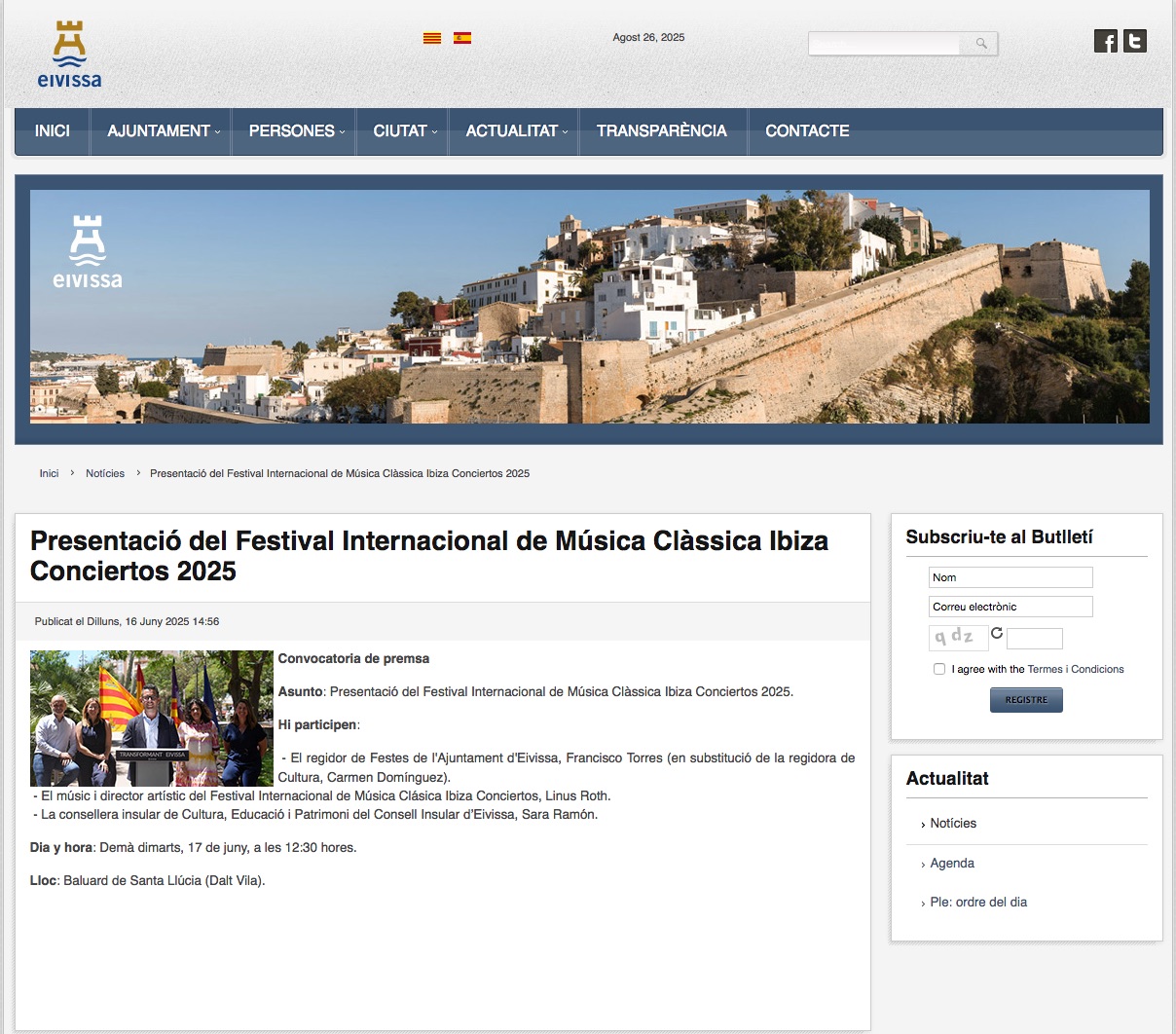1176x1034 pixels.
Task: Focus the header search input field
Action: coord(885,43)
